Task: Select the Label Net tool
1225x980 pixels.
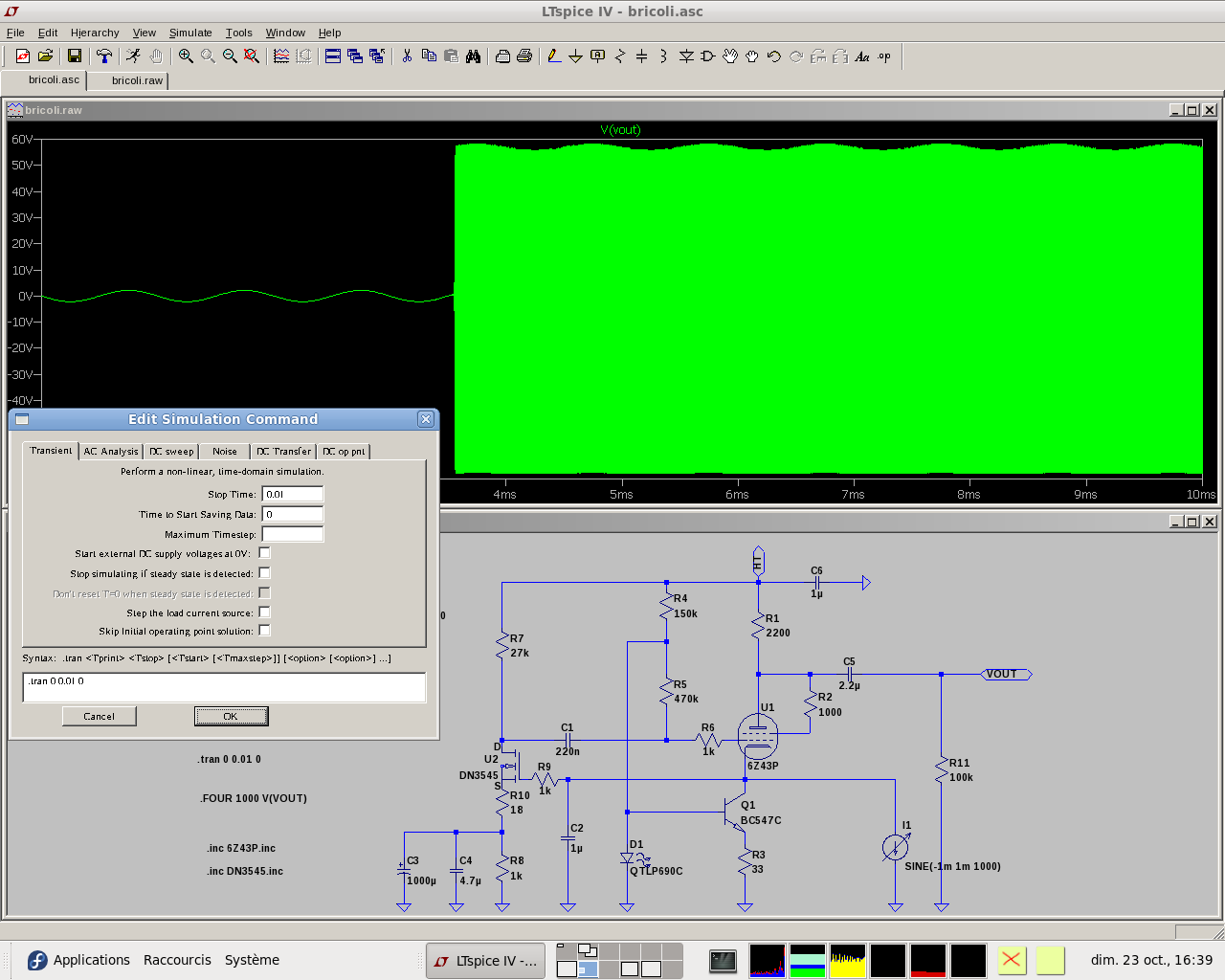Action: [598, 56]
